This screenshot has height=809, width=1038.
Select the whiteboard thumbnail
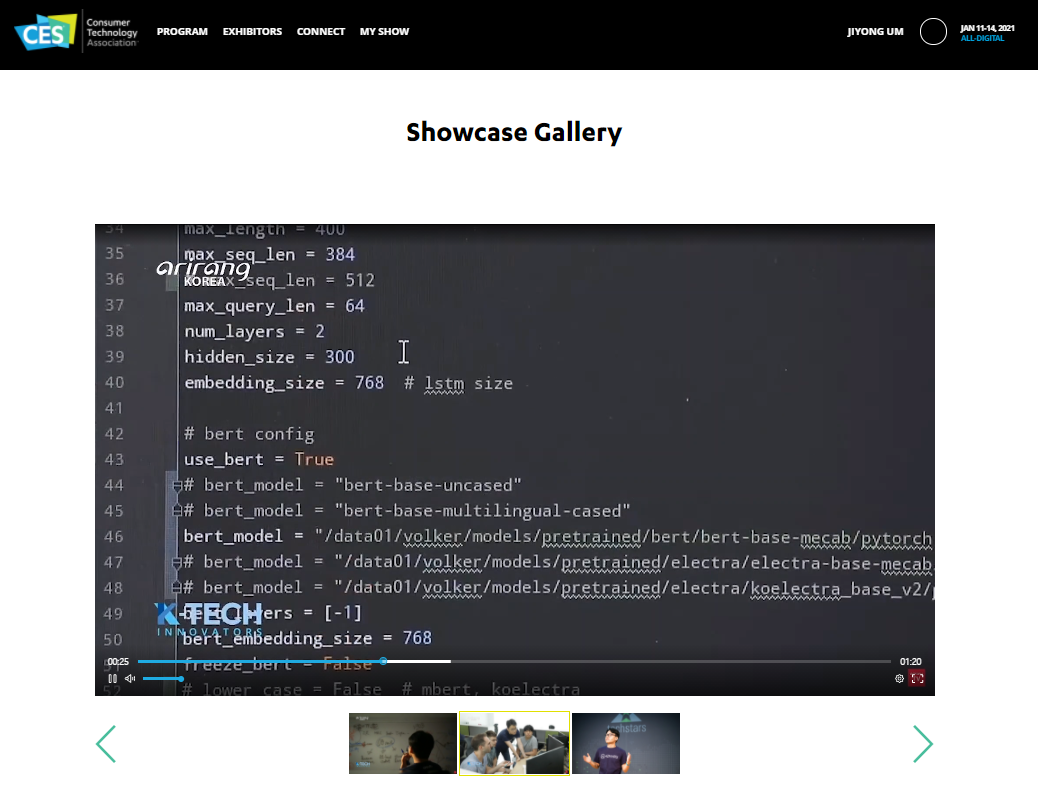(402, 743)
